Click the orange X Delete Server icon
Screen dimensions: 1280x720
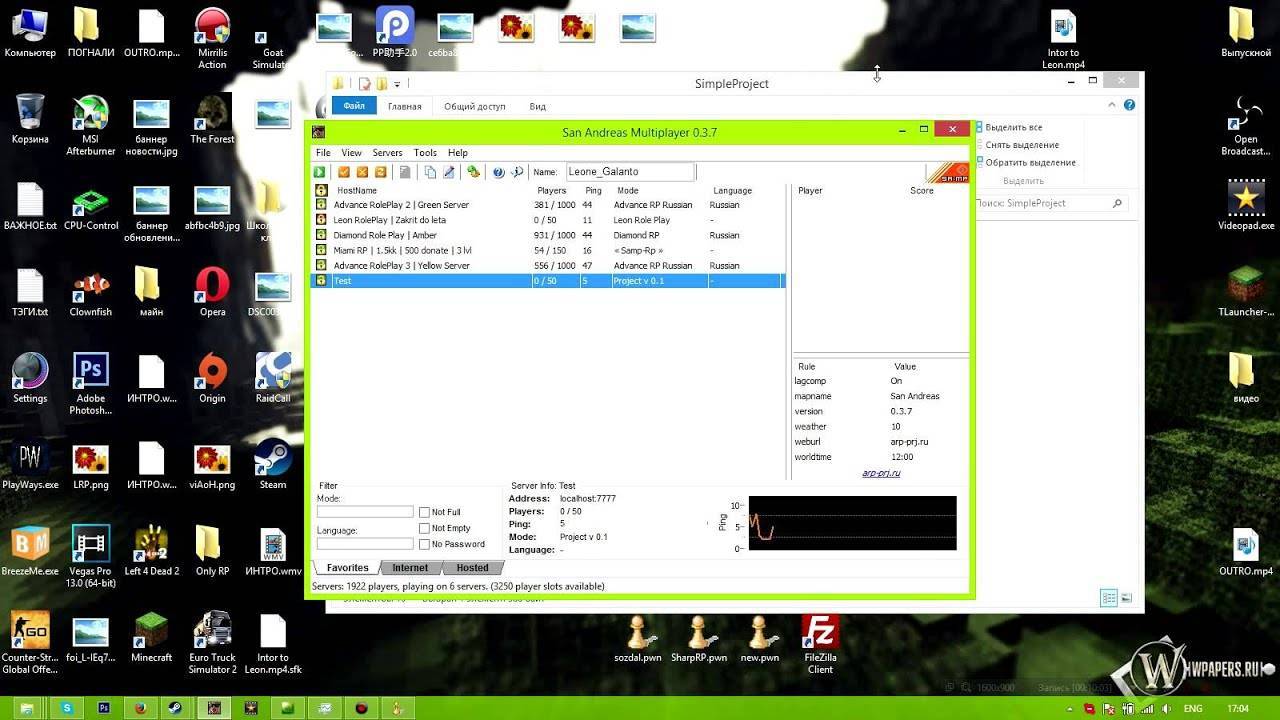tap(362, 172)
